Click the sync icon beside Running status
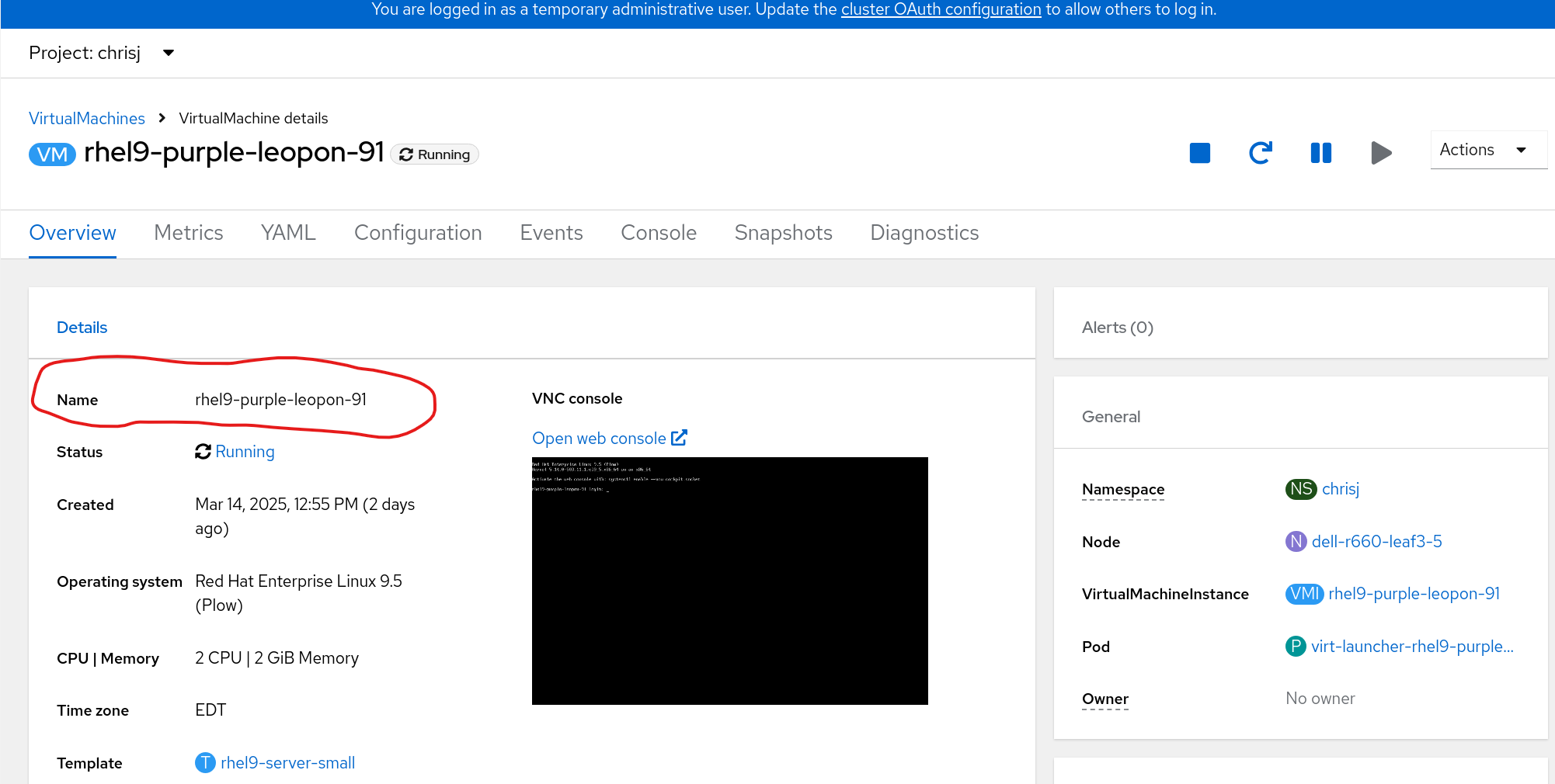 pos(203,452)
